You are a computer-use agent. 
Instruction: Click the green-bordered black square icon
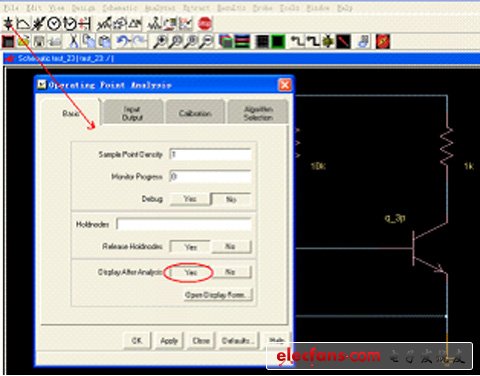click(278, 41)
